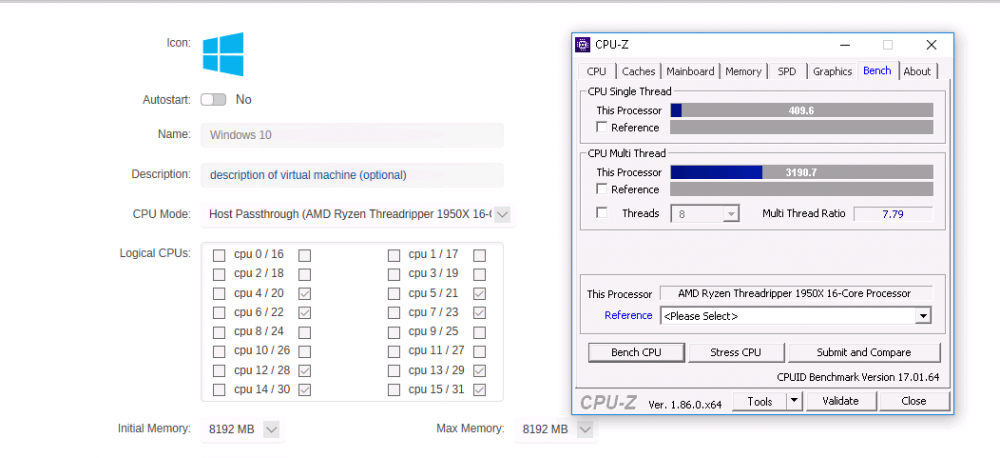
Task: Click the AMD Ryzen Threadripper processor name field
Action: pos(795,293)
